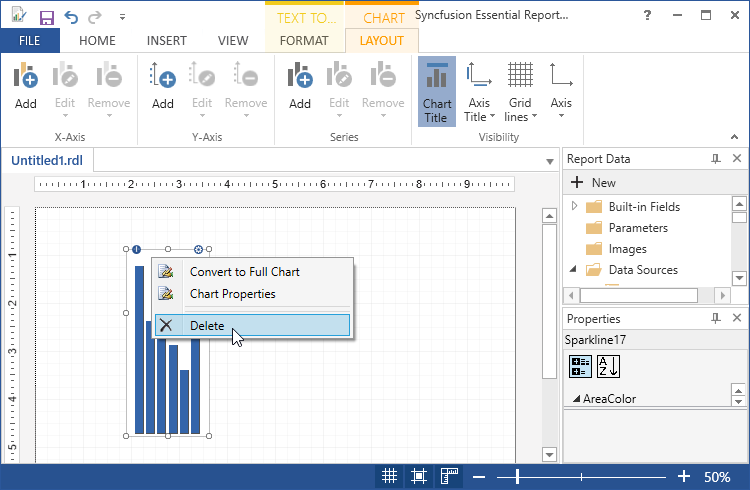Expand Built-in Fields tree node
The image size is (750, 490).
[x=575, y=207]
